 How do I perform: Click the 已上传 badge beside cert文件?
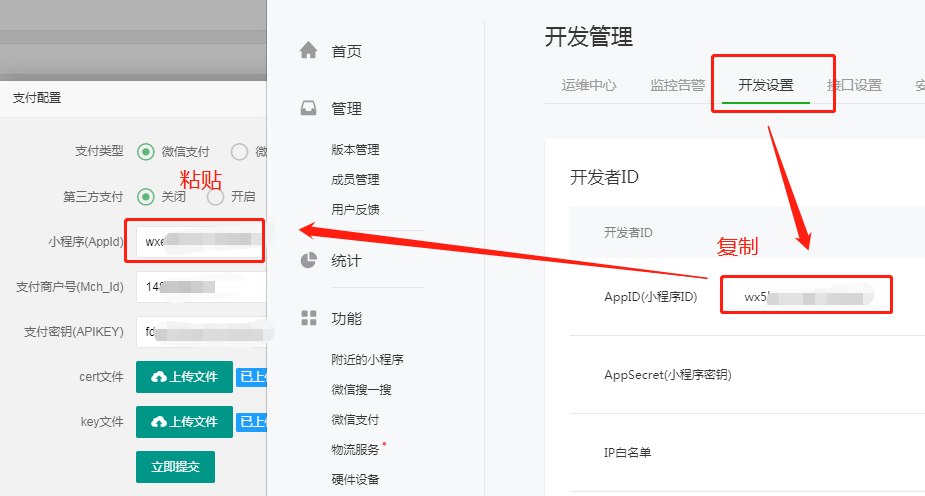(x=252, y=377)
